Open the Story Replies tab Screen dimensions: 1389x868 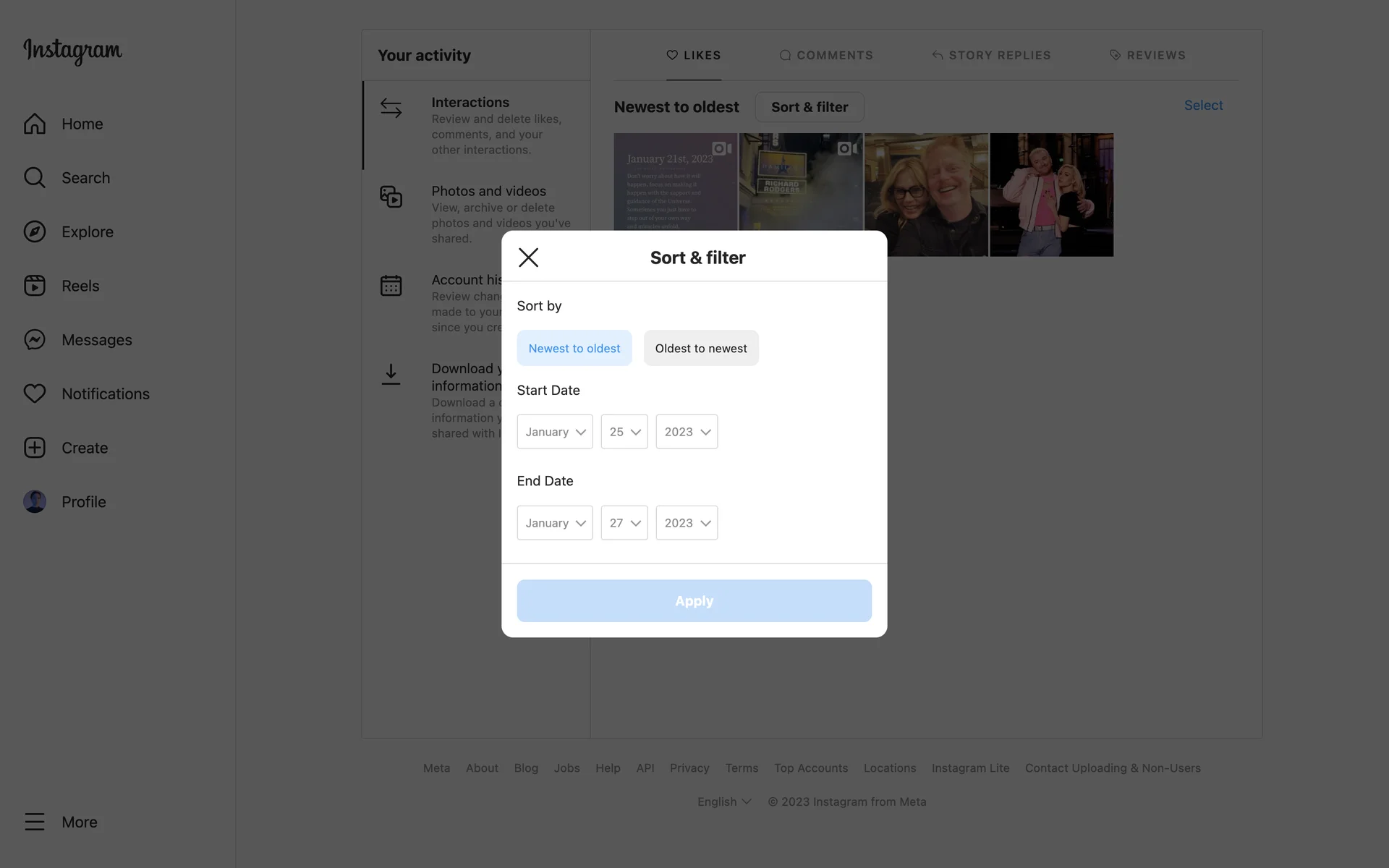(x=990, y=55)
